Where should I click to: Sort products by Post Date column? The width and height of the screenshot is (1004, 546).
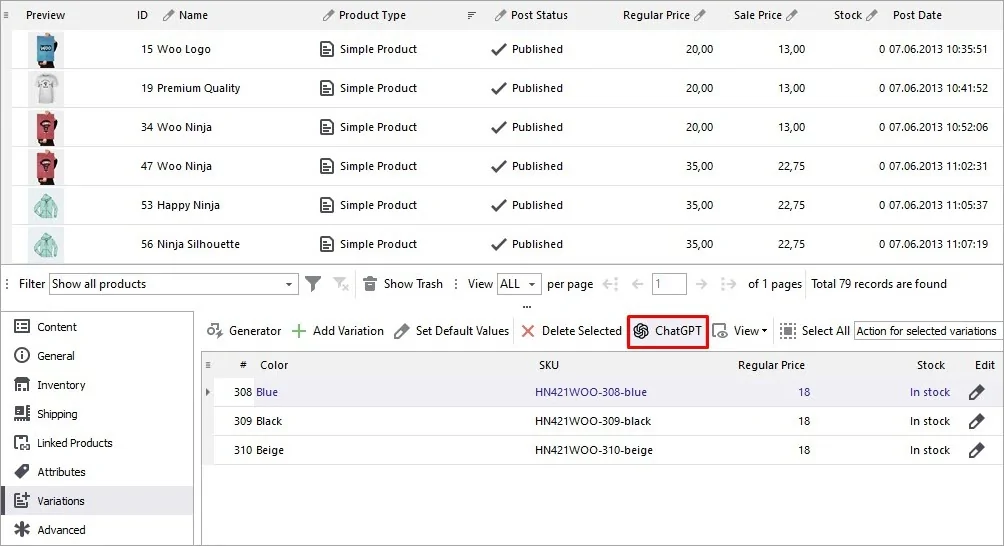[x=917, y=15]
